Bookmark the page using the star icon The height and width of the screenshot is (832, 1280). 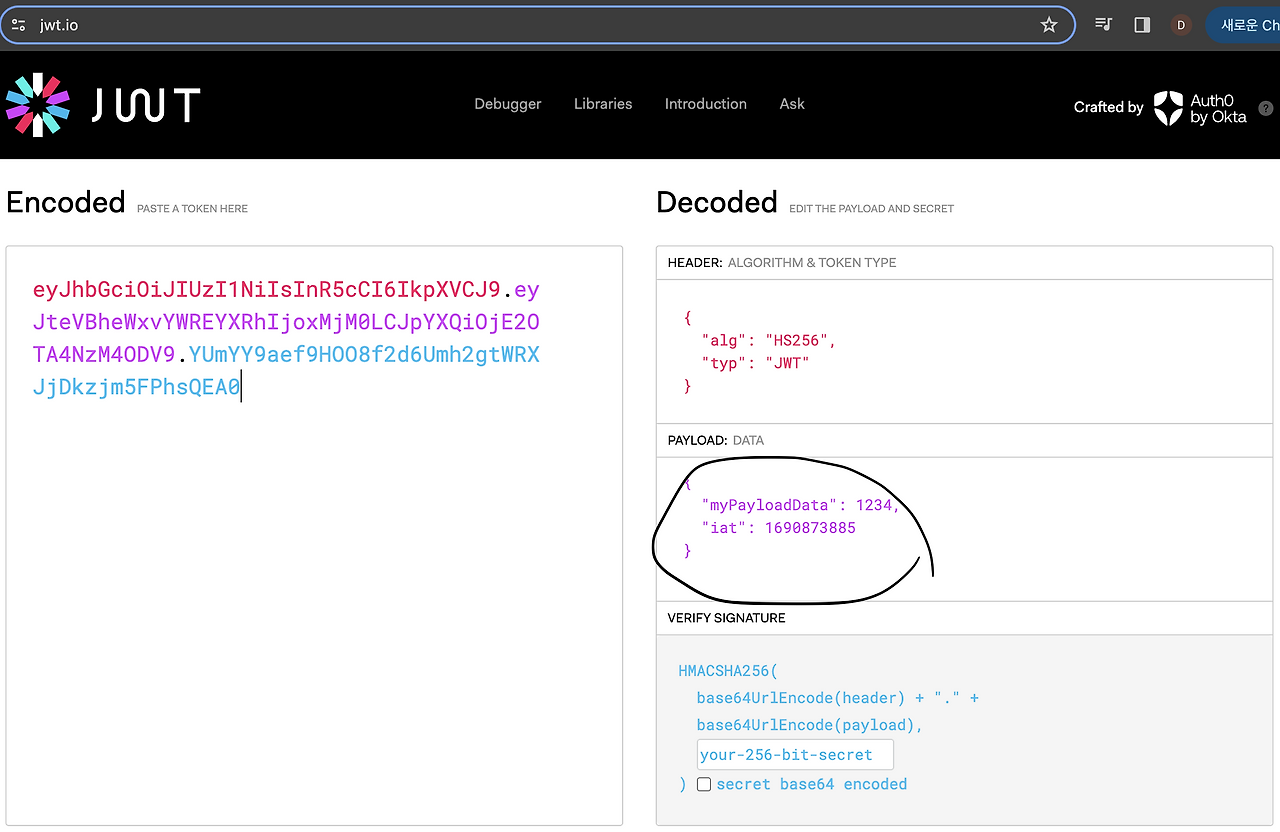coord(1048,24)
